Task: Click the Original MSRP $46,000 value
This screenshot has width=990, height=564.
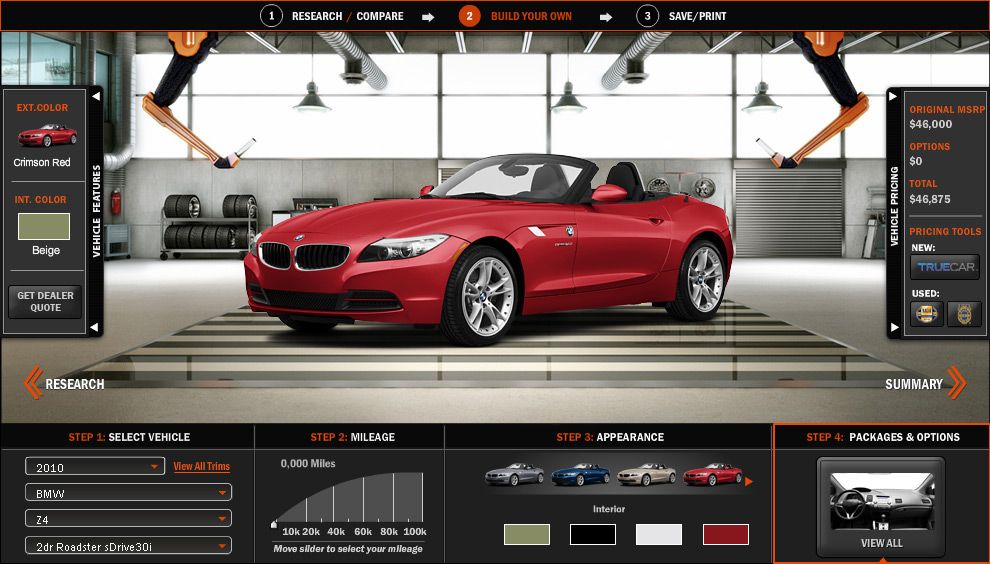Action: (x=930, y=124)
